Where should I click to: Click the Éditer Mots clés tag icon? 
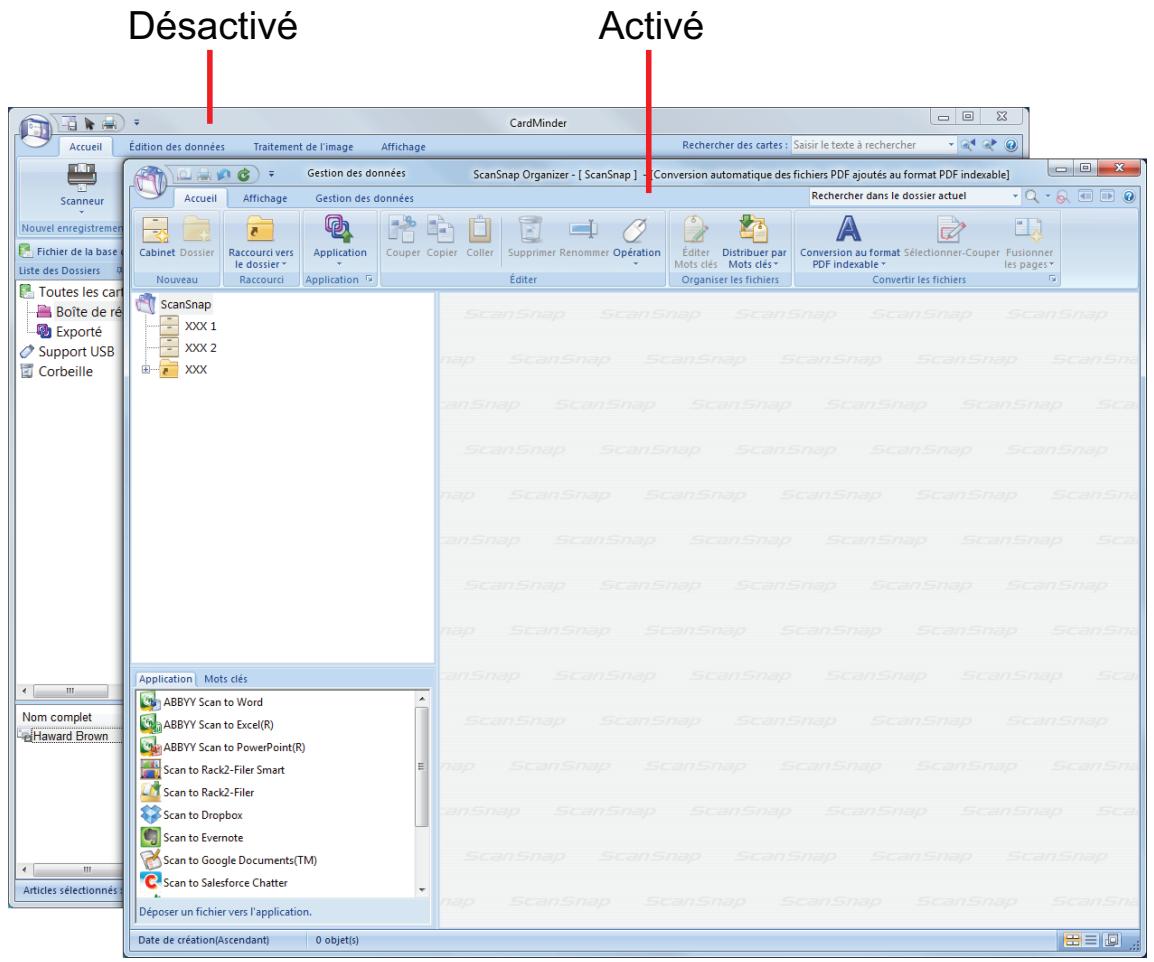point(695,229)
